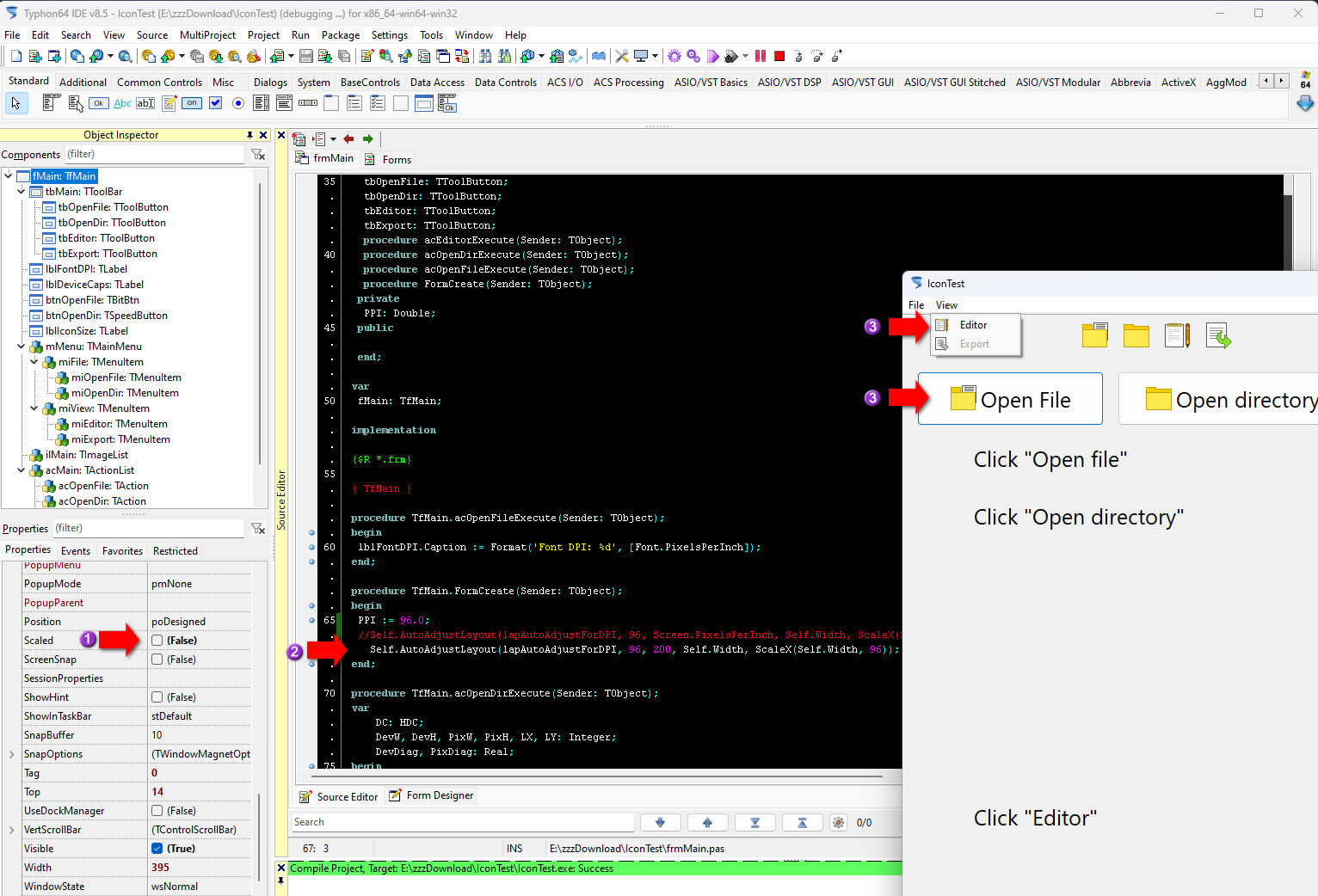Click the blue download arrow at palette right

[1305, 103]
